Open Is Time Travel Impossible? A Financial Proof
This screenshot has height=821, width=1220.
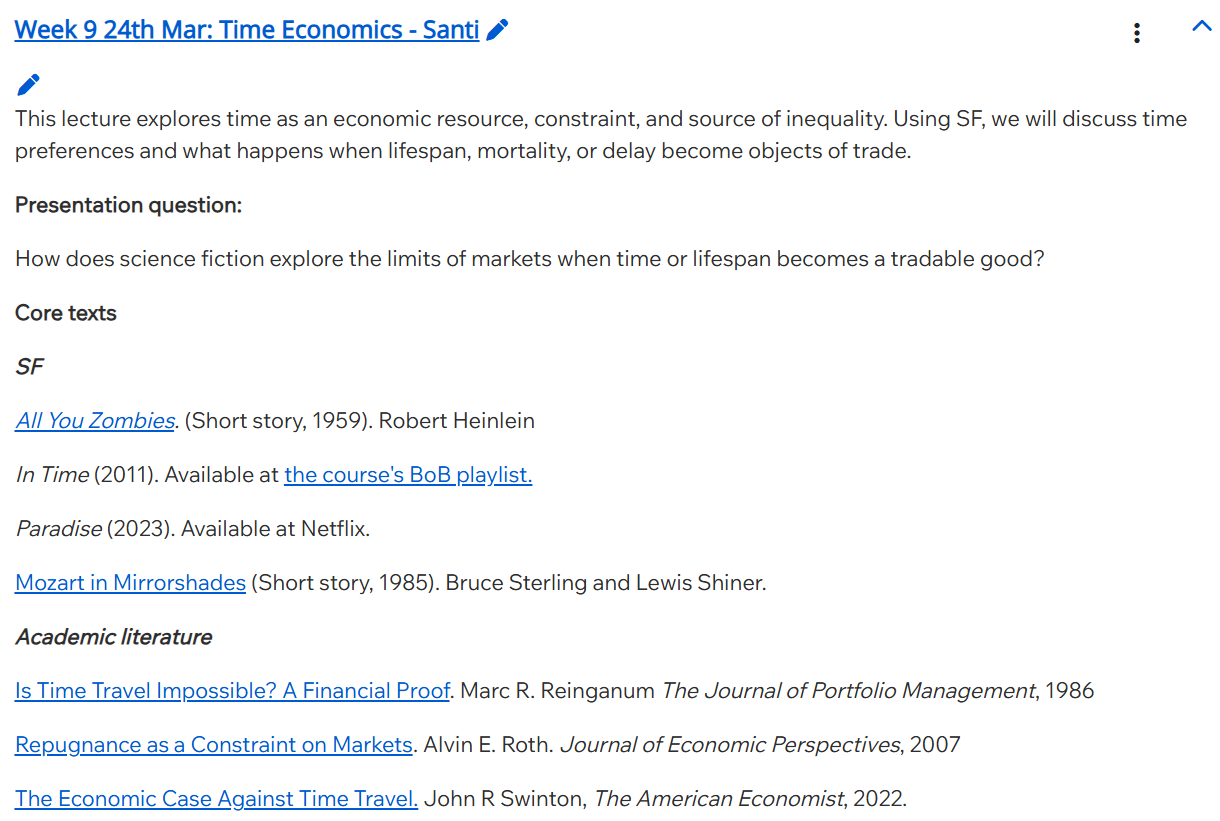[232, 691]
